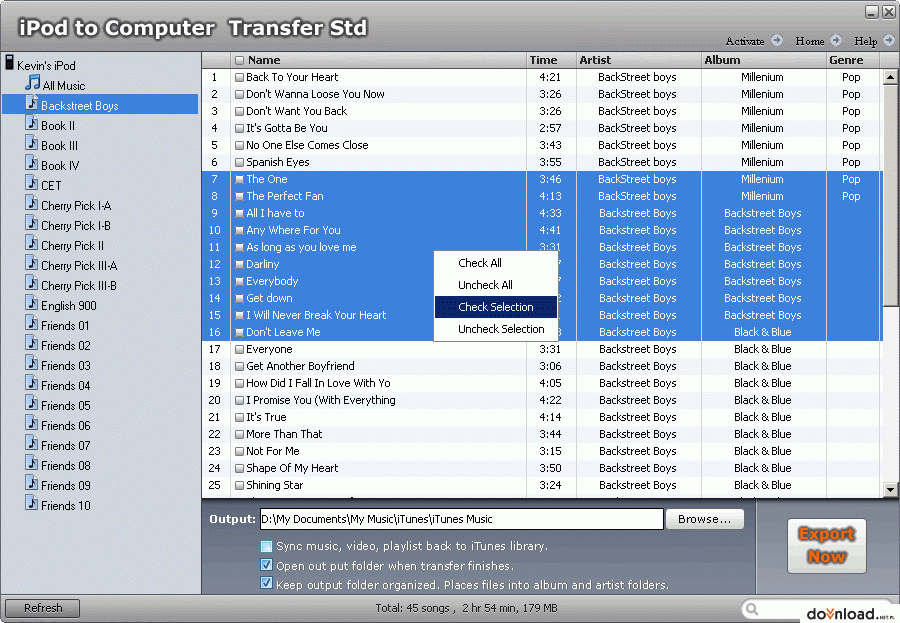Select the song No One Else Comes Close
900x623 pixels.
307,145
